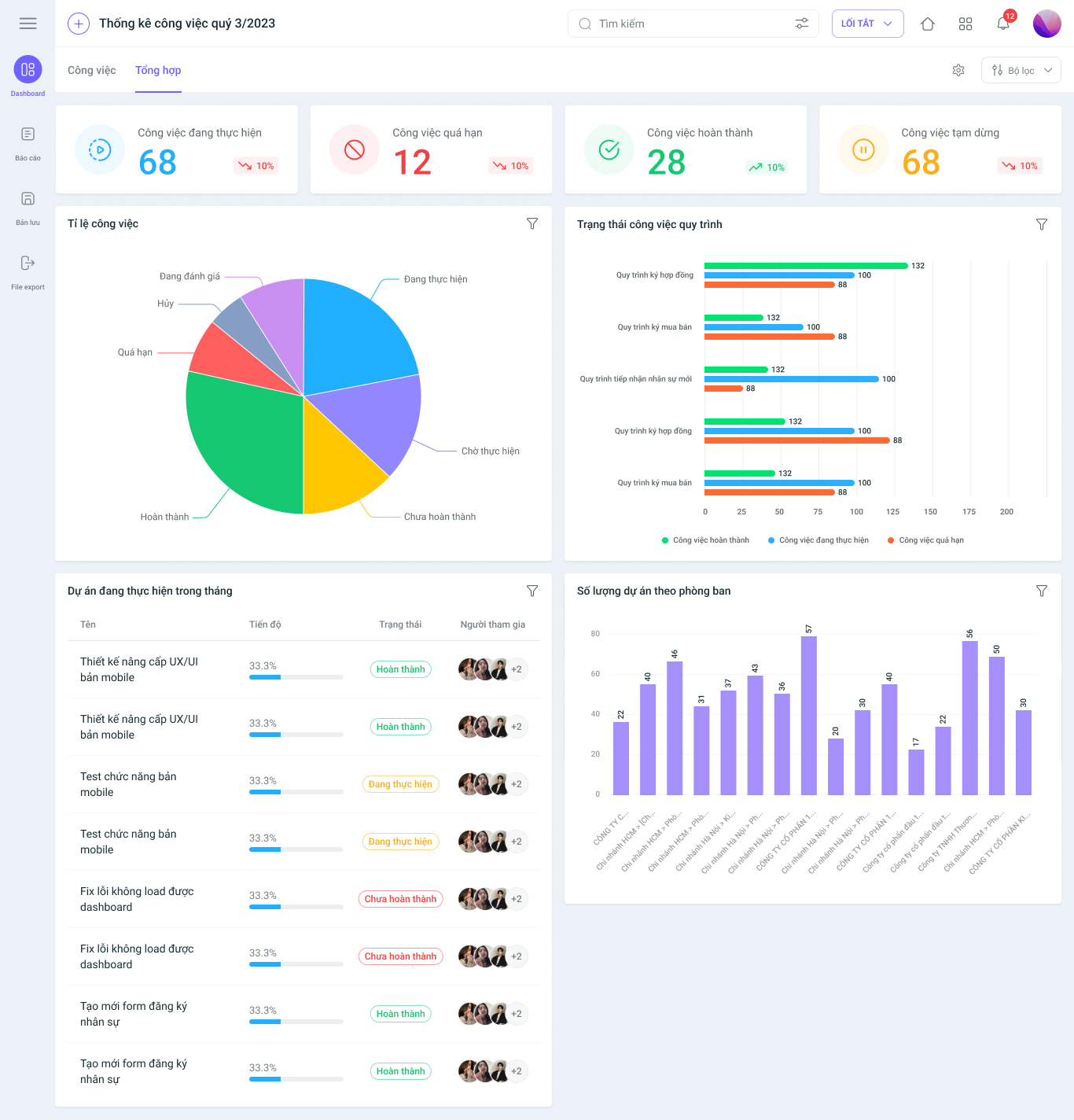The image size is (1074, 1120).
Task: Open search filter options in the search bar
Action: click(802, 24)
